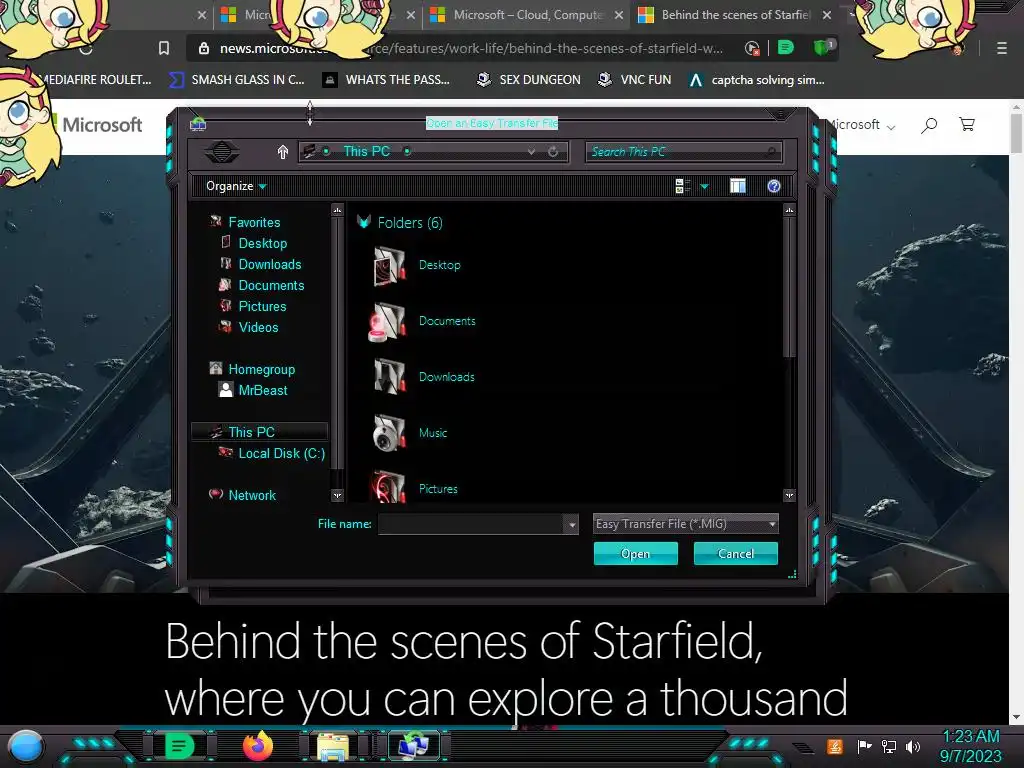The width and height of the screenshot is (1024, 768).
Task: Select Pictures under Favorites
Action: (262, 306)
